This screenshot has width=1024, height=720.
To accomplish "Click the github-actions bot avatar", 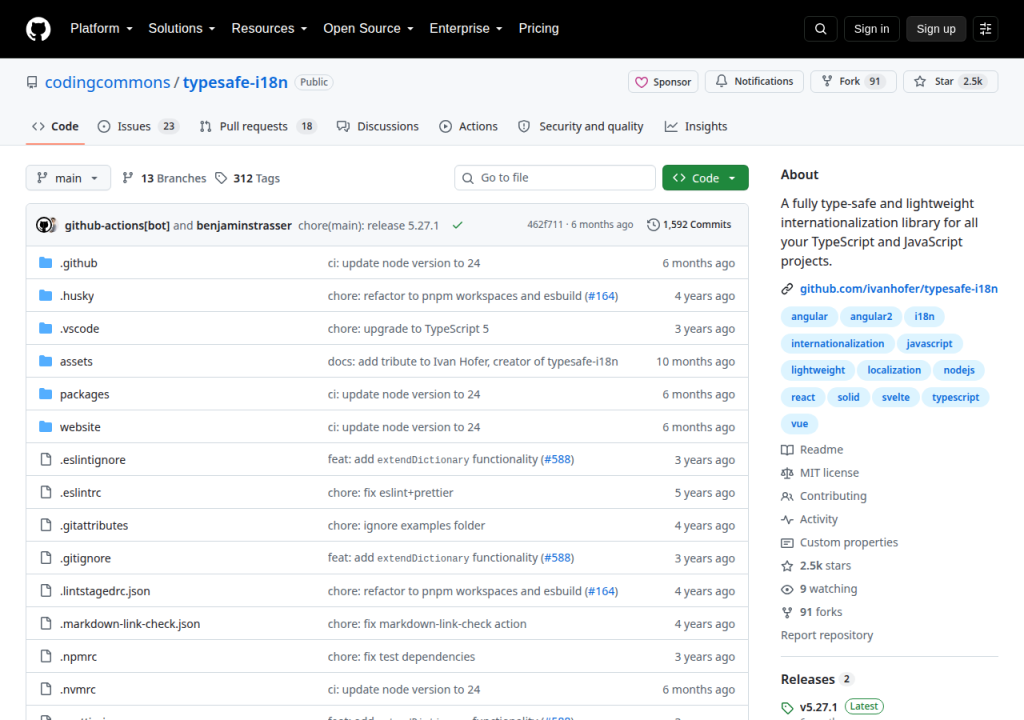I will point(44,225).
